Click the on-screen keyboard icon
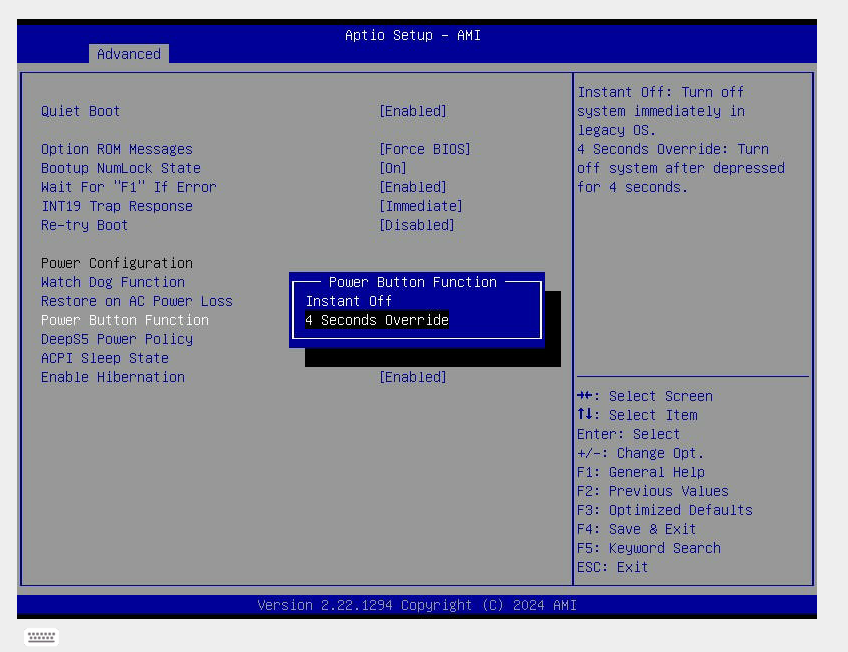 (41, 637)
